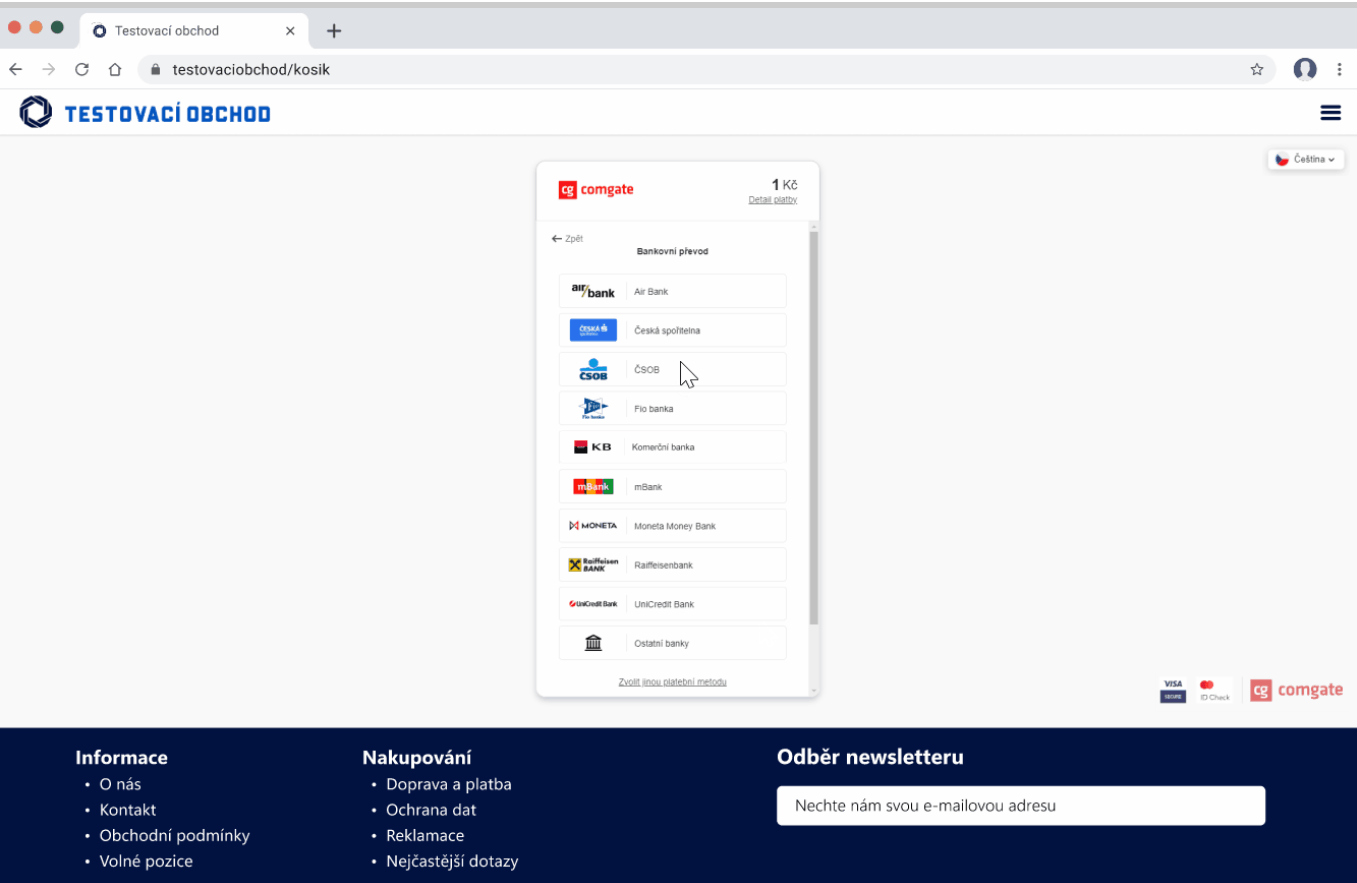Viewport: 1357px width, 883px height.
Task: Go back with the Zpět link
Action: (567, 239)
